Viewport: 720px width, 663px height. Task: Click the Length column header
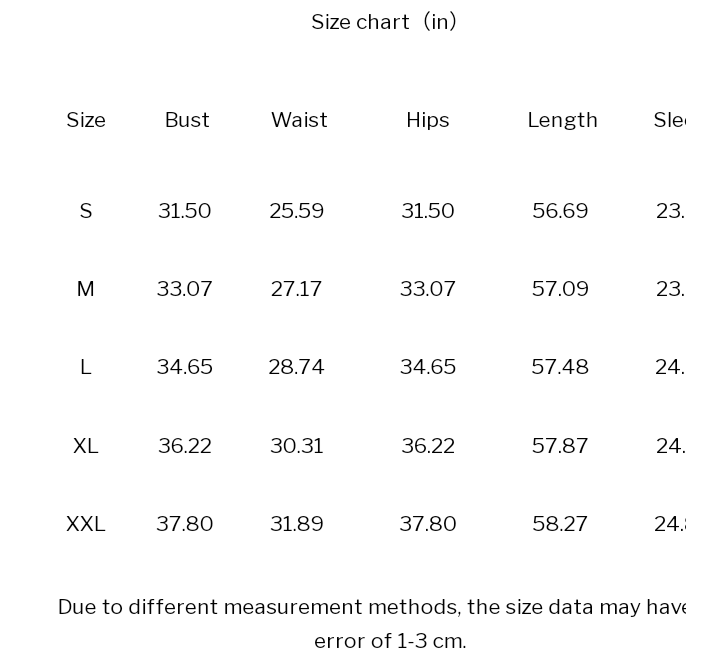[x=562, y=120]
